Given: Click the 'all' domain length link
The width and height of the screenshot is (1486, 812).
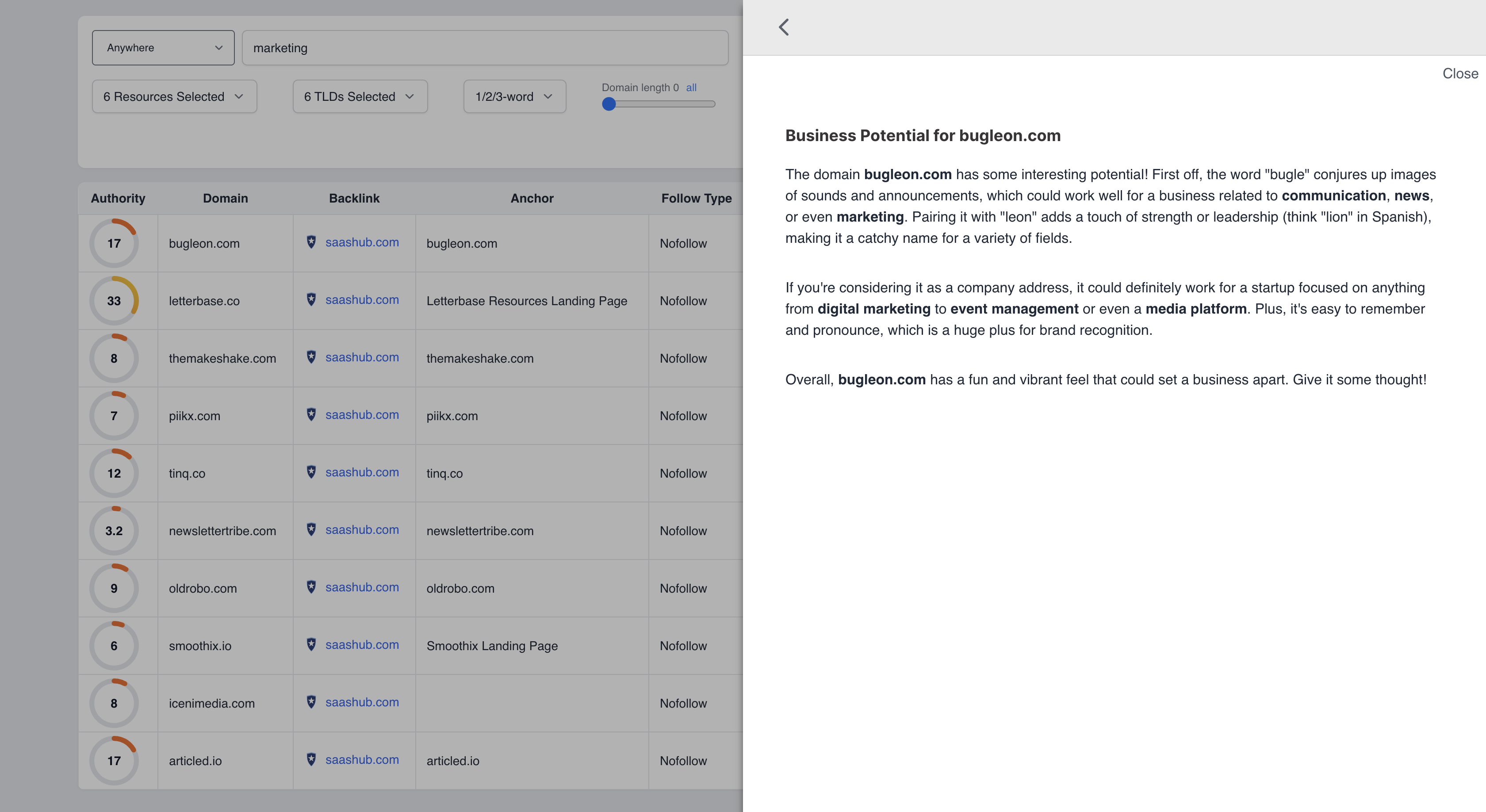Looking at the screenshot, I should pos(691,88).
